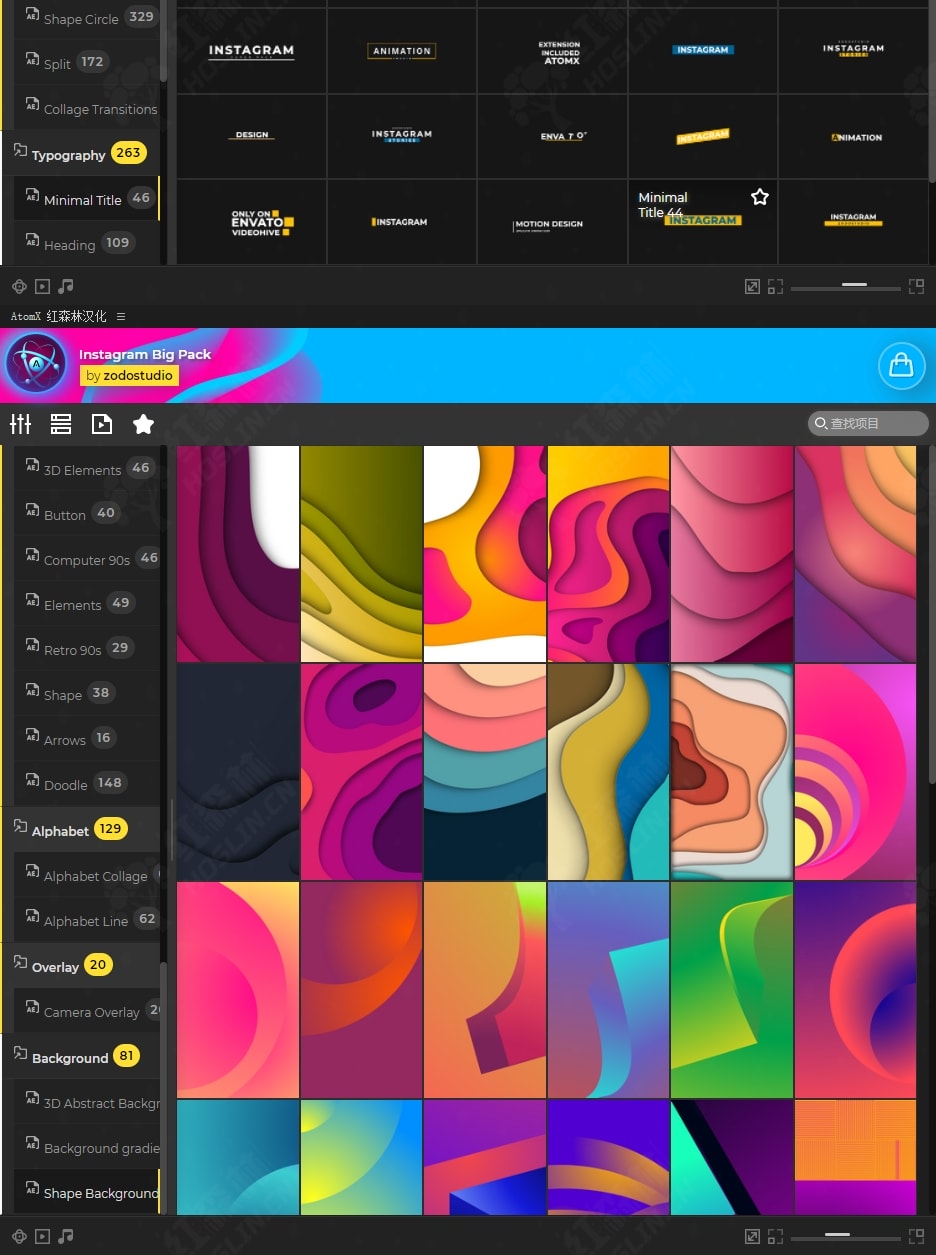Select the ONLY ON ENVATO VIDEOHIVE title thumbnail
Screen dimensions: 936x1255
click(x=252, y=222)
